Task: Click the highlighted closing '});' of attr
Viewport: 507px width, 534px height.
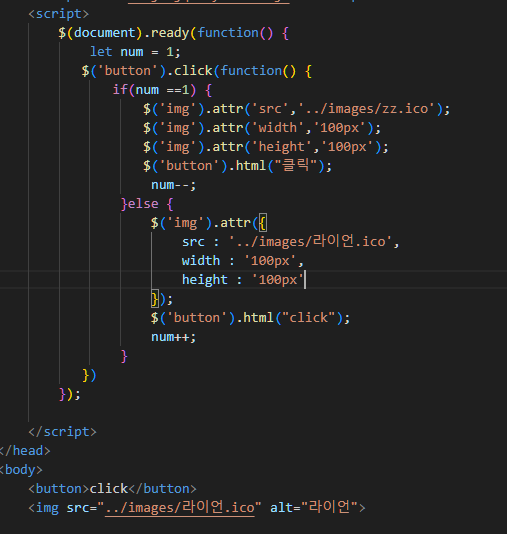Action: pyautogui.click(x=162, y=299)
